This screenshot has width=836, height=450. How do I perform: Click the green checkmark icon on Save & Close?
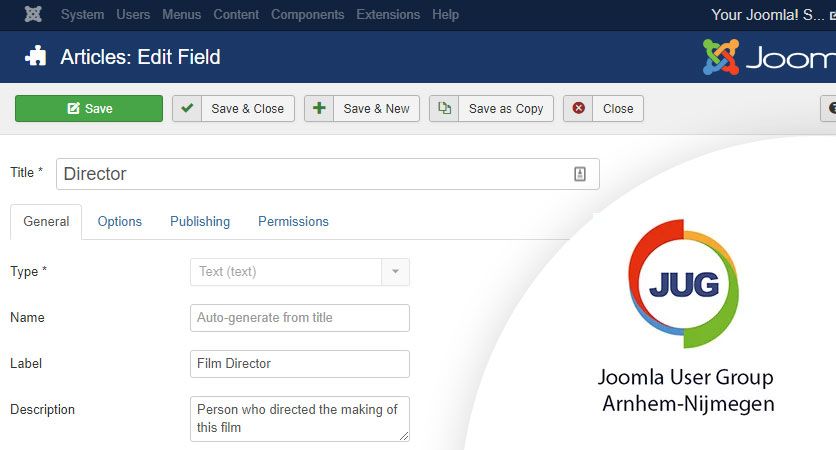pos(187,108)
